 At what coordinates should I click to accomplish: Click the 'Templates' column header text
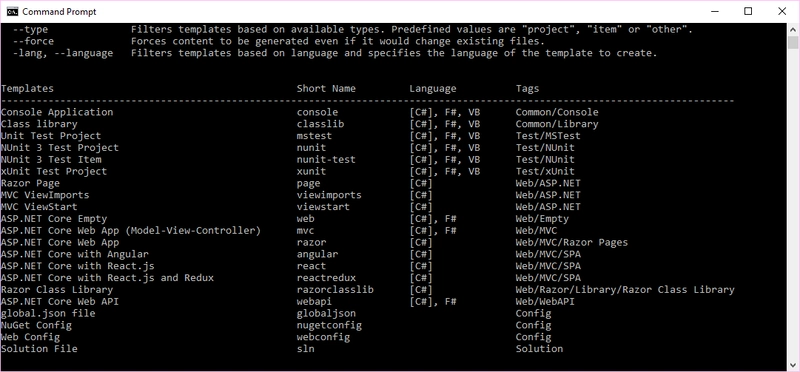27,88
